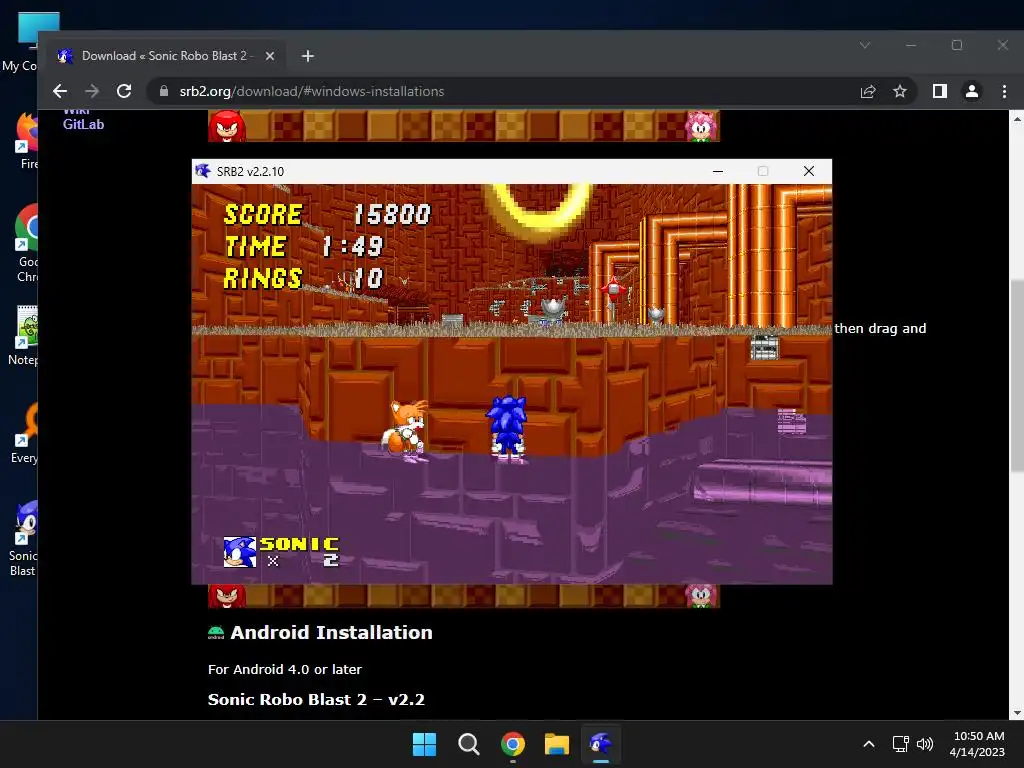
Task: Click the Amy icon below game window
Action: 701,596
